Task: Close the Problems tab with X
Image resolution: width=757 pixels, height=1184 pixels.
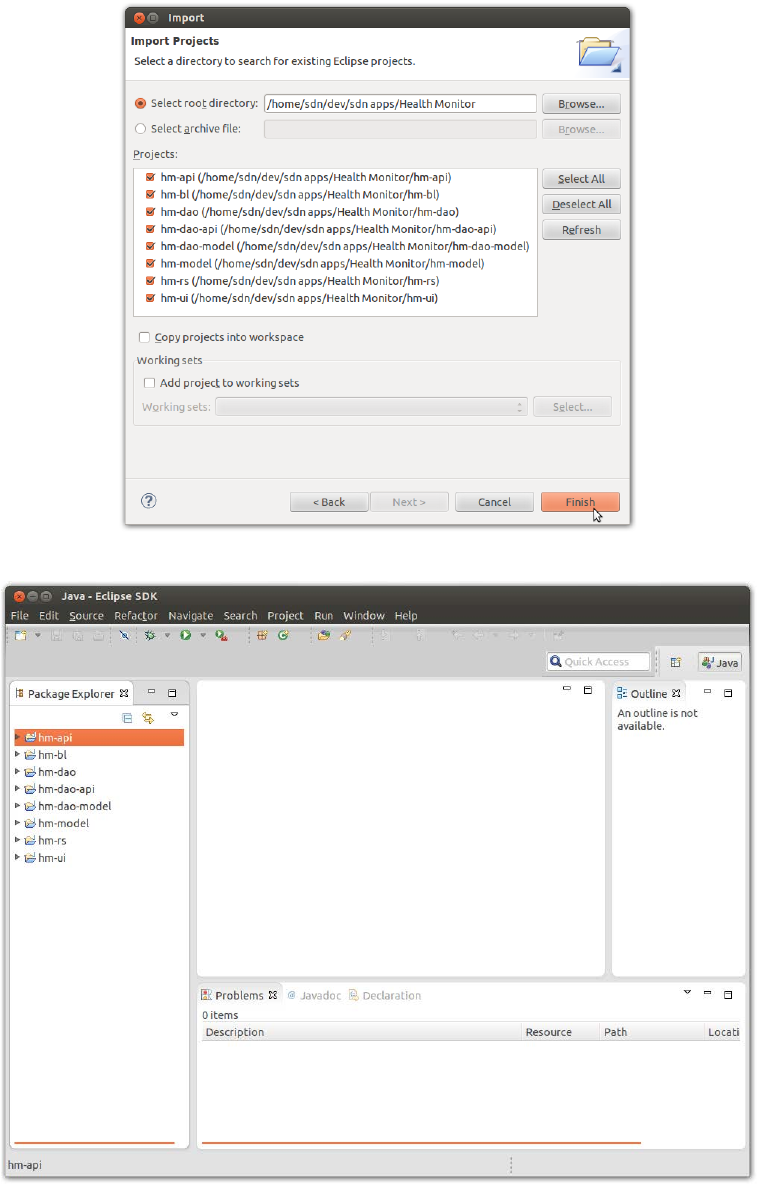Action: coord(272,995)
